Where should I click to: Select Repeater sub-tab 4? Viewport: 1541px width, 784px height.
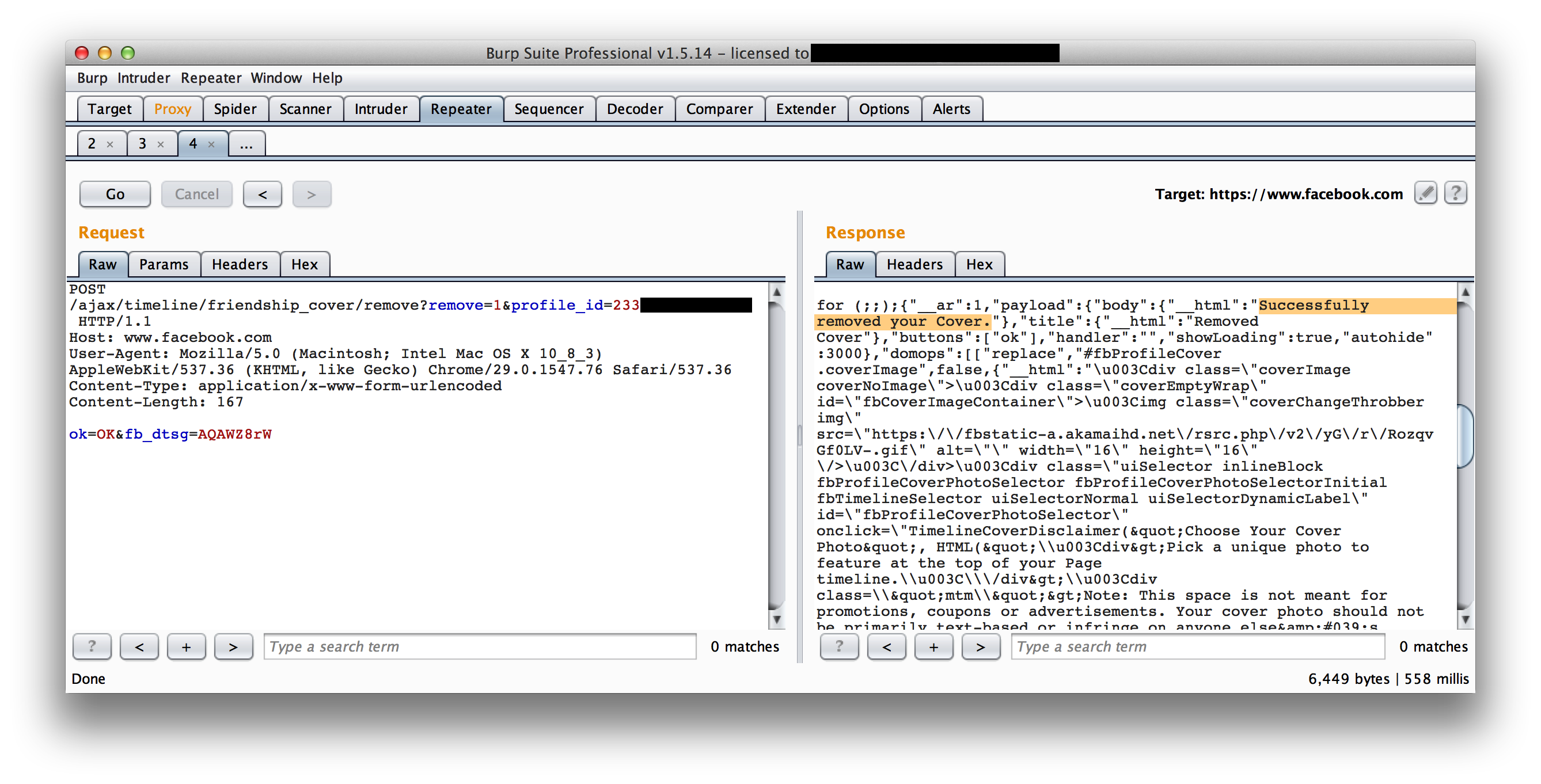tap(193, 143)
